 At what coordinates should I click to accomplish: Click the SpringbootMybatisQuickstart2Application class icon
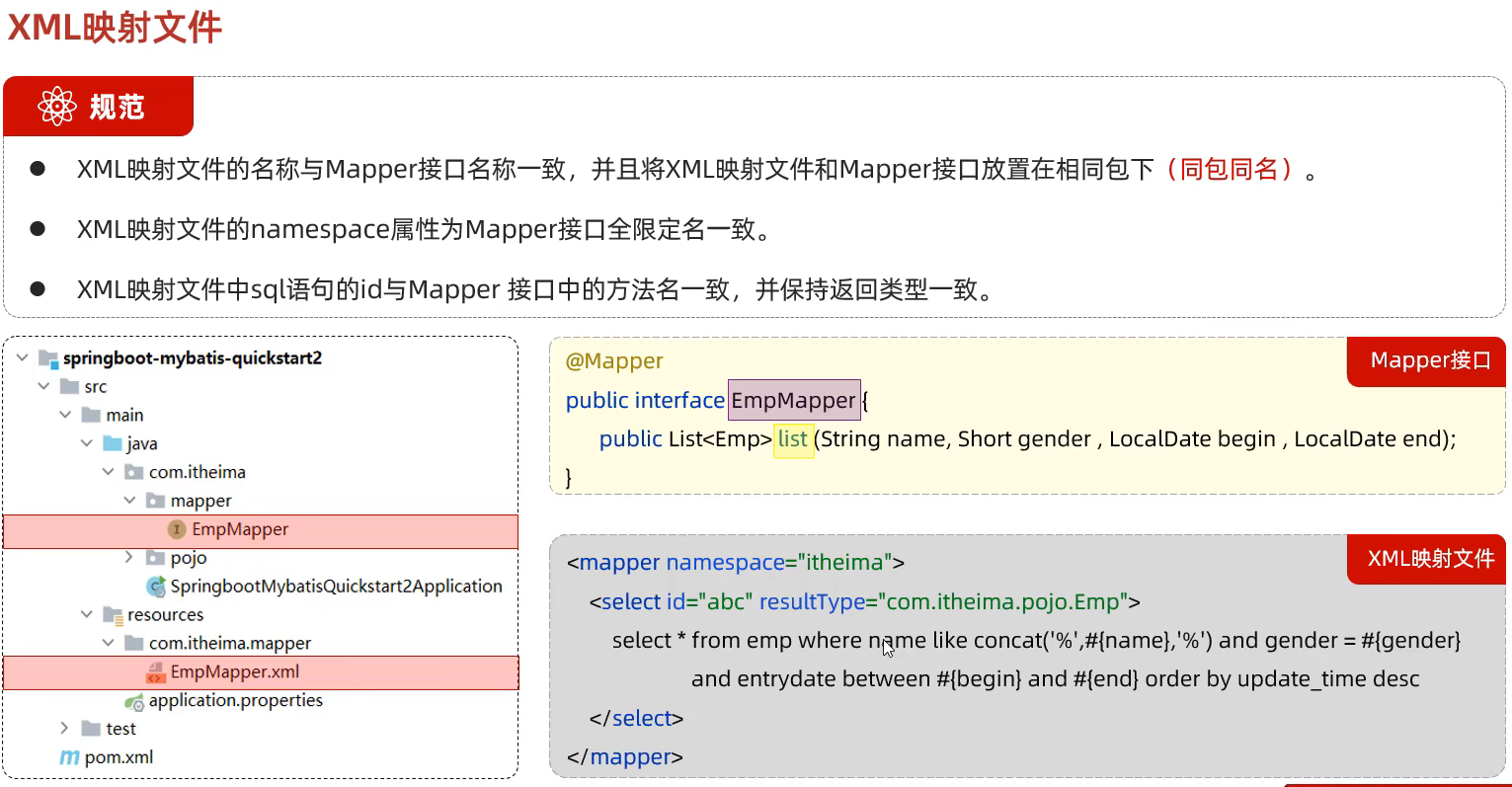156,587
